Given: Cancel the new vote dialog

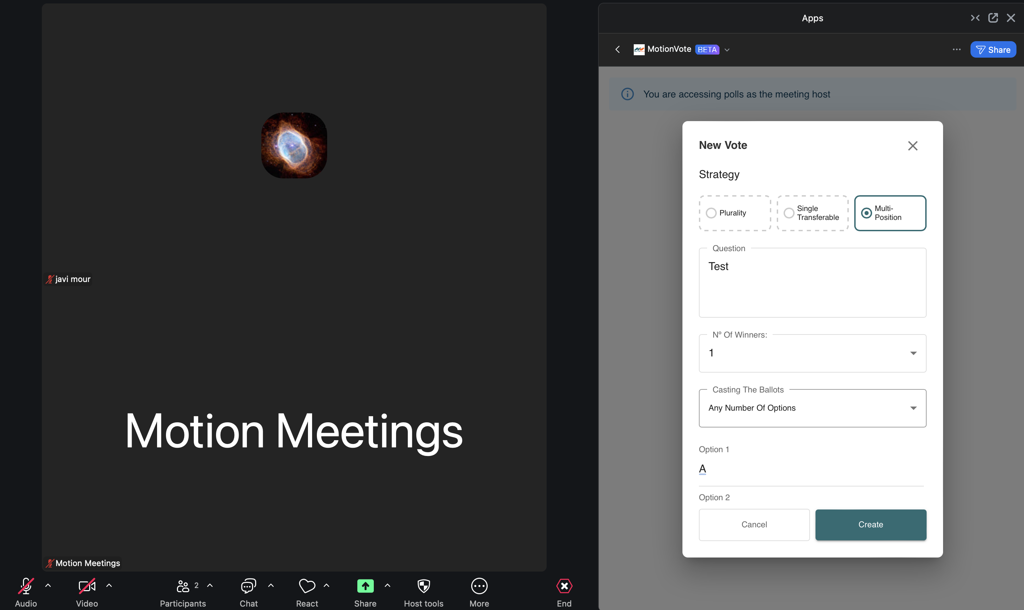Looking at the screenshot, I should click(754, 525).
